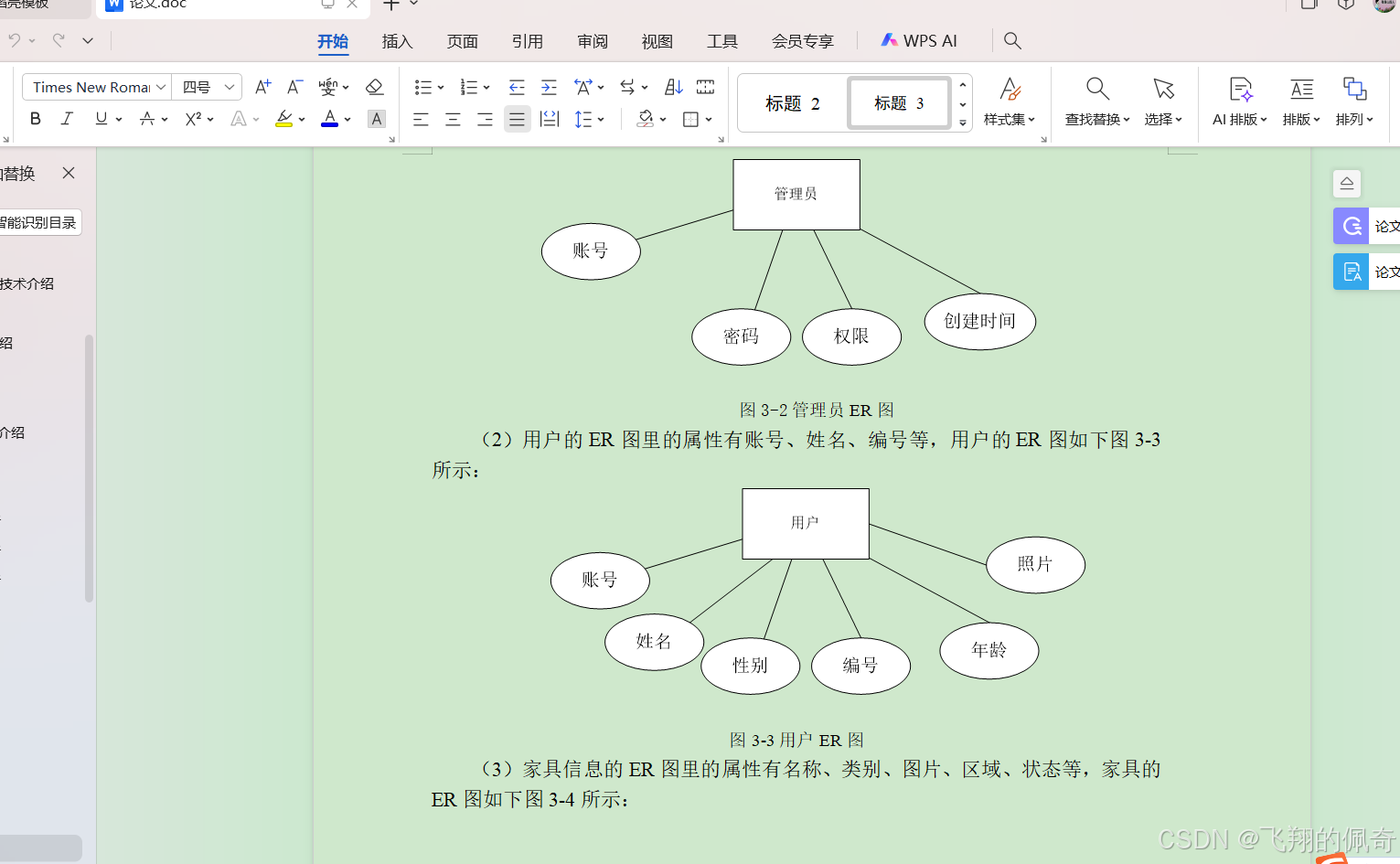Apply the 标题 3 style
The width and height of the screenshot is (1400, 864).
click(899, 103)
